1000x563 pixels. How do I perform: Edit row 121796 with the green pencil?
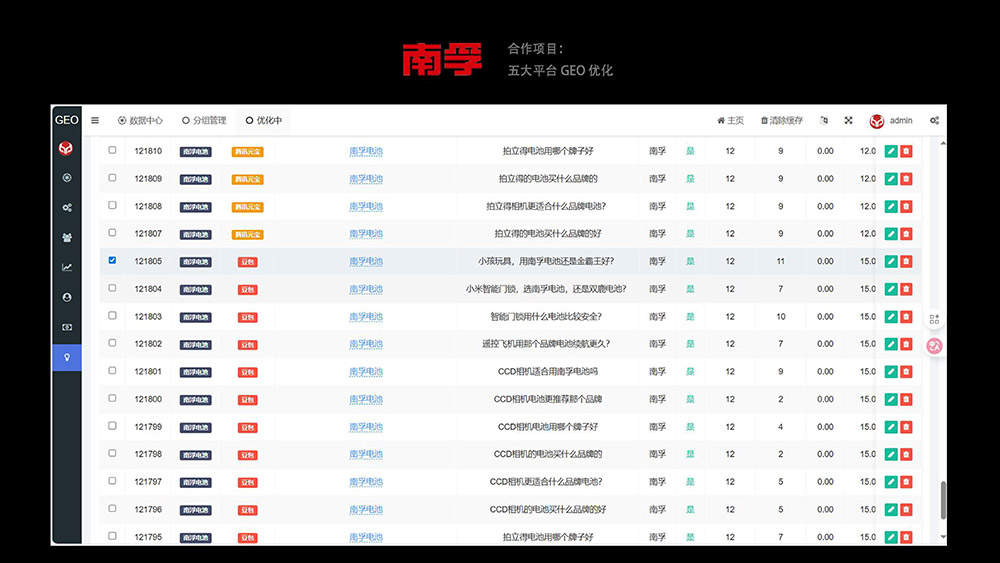coord(891,509)
